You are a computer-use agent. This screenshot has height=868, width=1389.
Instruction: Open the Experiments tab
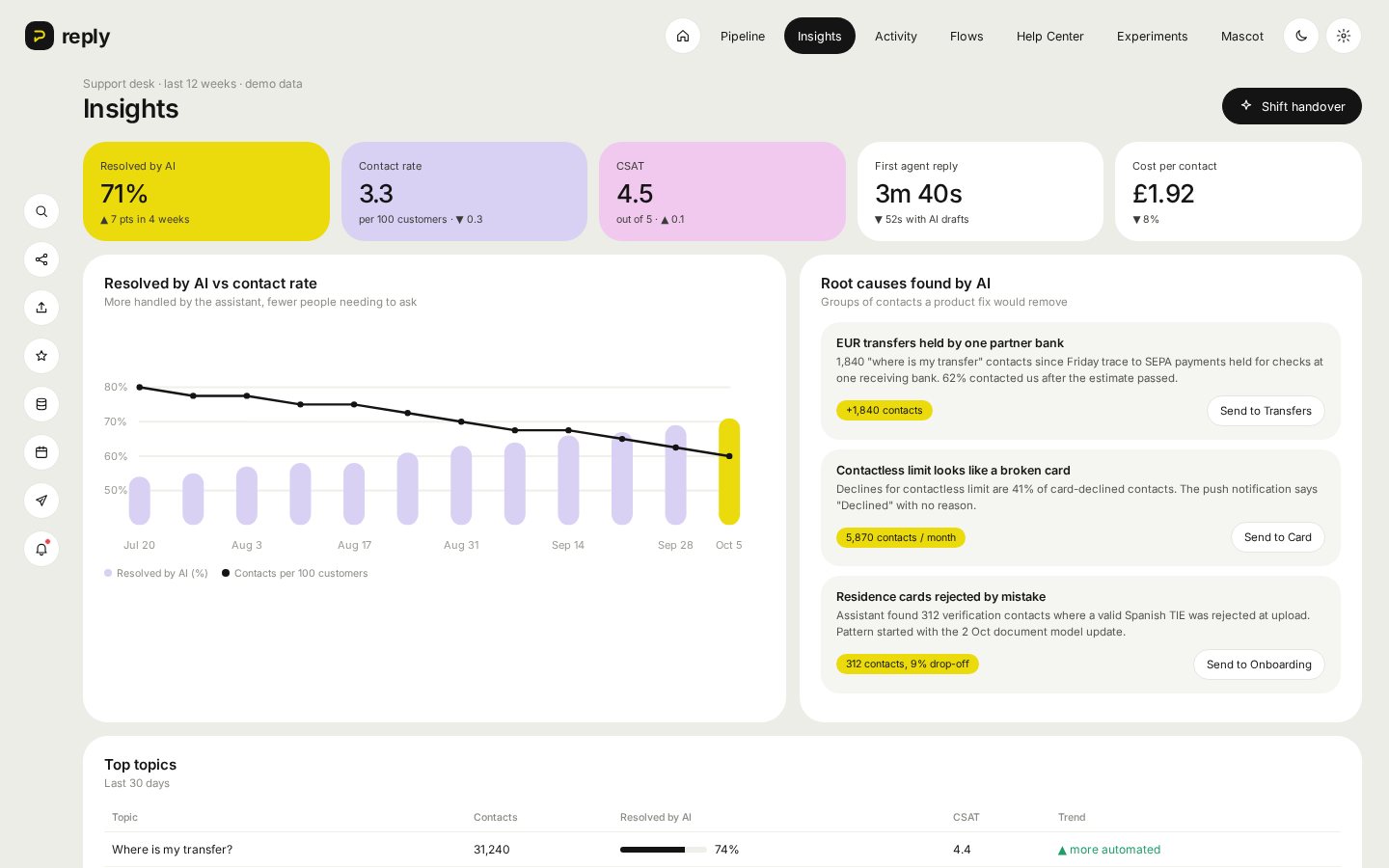point(1153,36)
